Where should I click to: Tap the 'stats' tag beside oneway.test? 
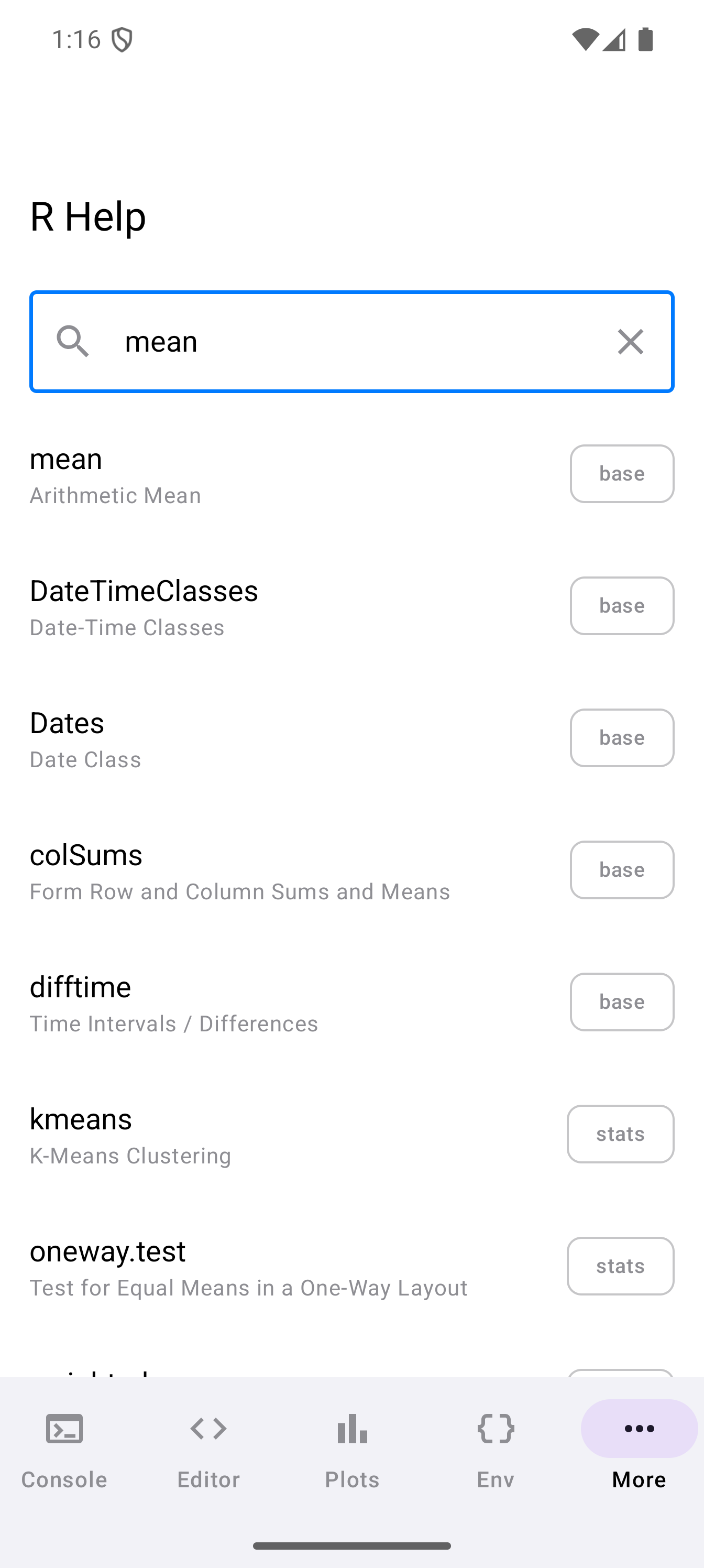tap(620, 1266)
